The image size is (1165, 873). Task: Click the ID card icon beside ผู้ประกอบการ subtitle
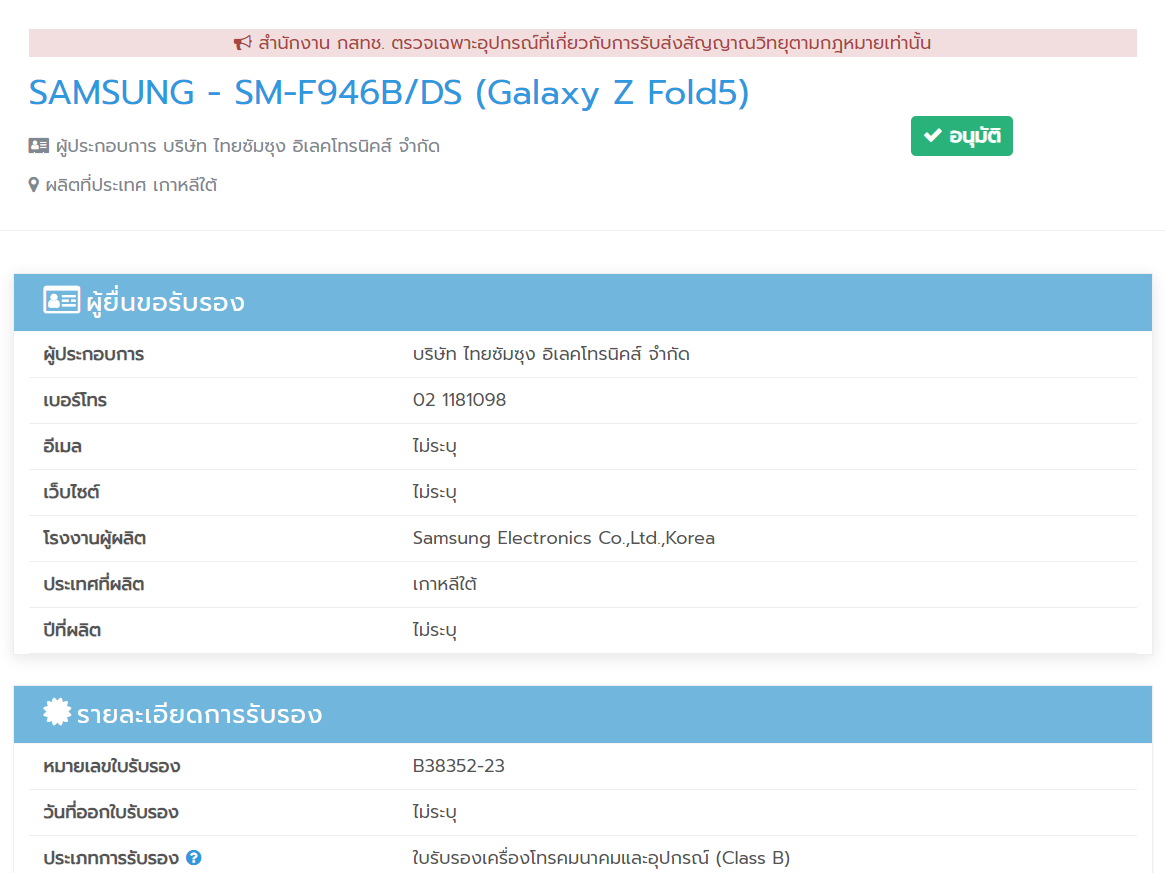(39, 146)
